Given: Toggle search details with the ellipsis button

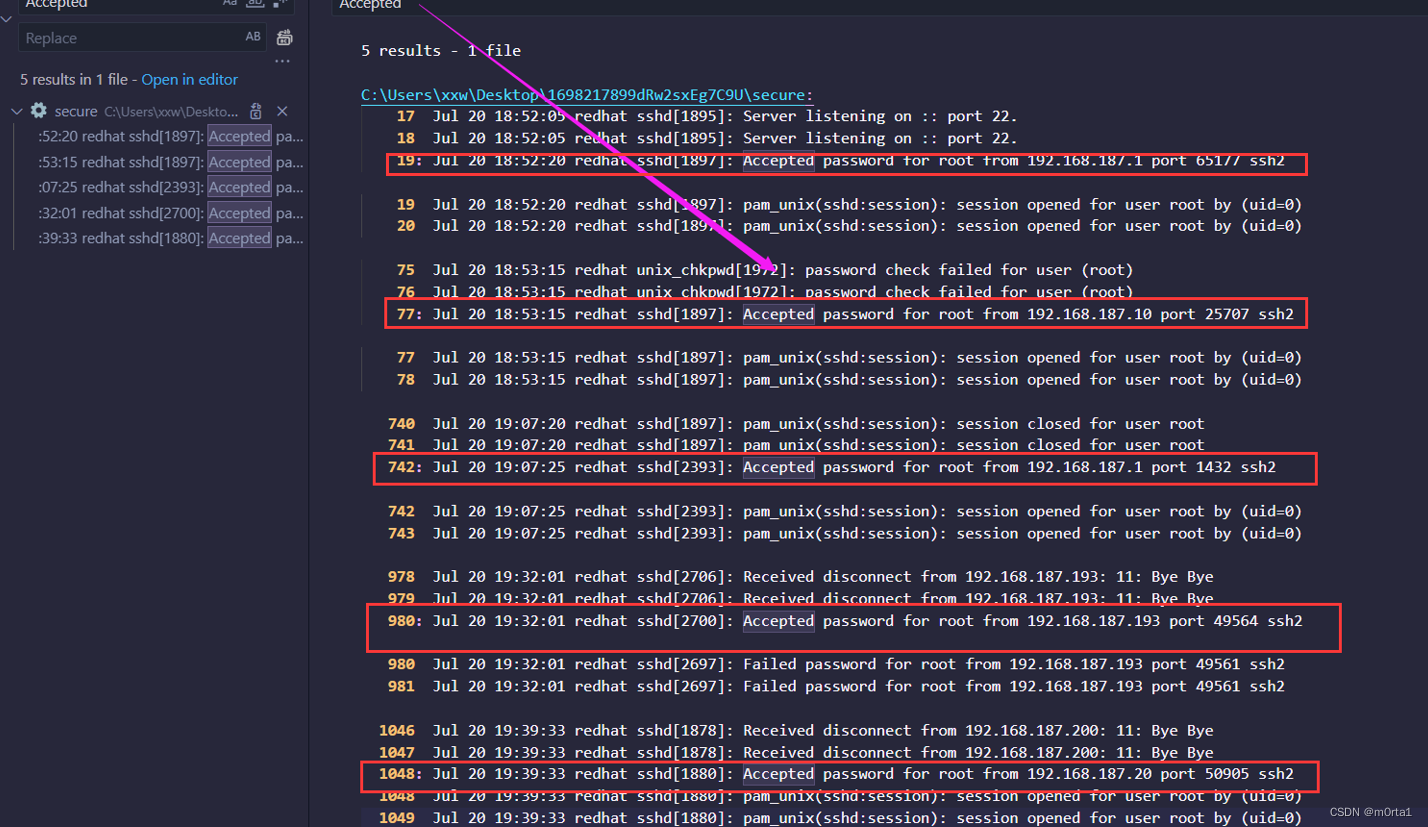Looking at the screenshot, I should pos(283,62).
